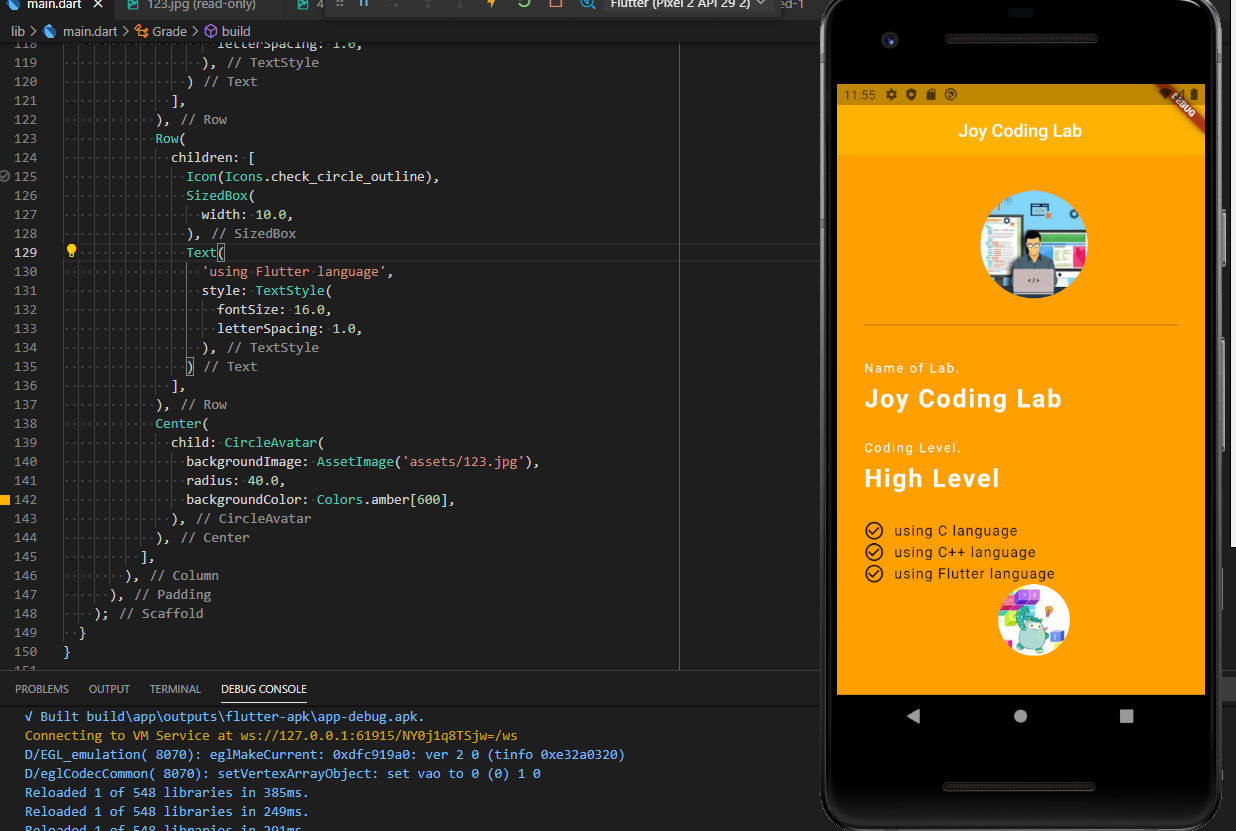1236x831 pixels.
Task: Open the OUTPUT panel tab
Action: [x=109, y=689]
